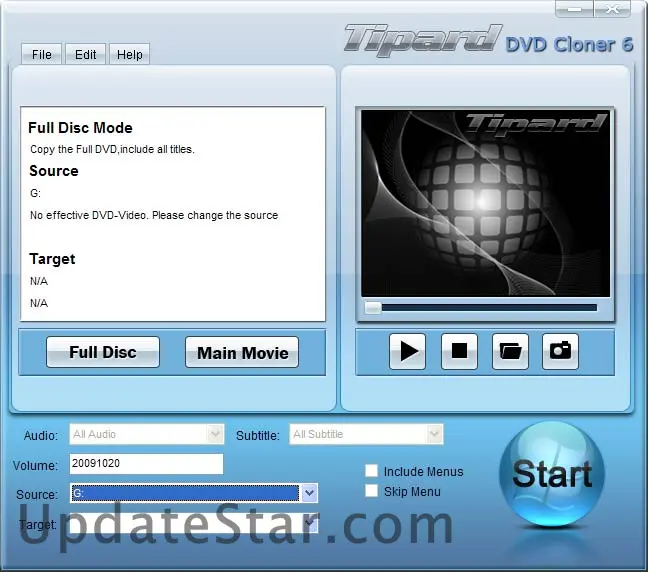The image size is (649, 572).
Task: Expand the Audio track dropdown
Action: 215,434
